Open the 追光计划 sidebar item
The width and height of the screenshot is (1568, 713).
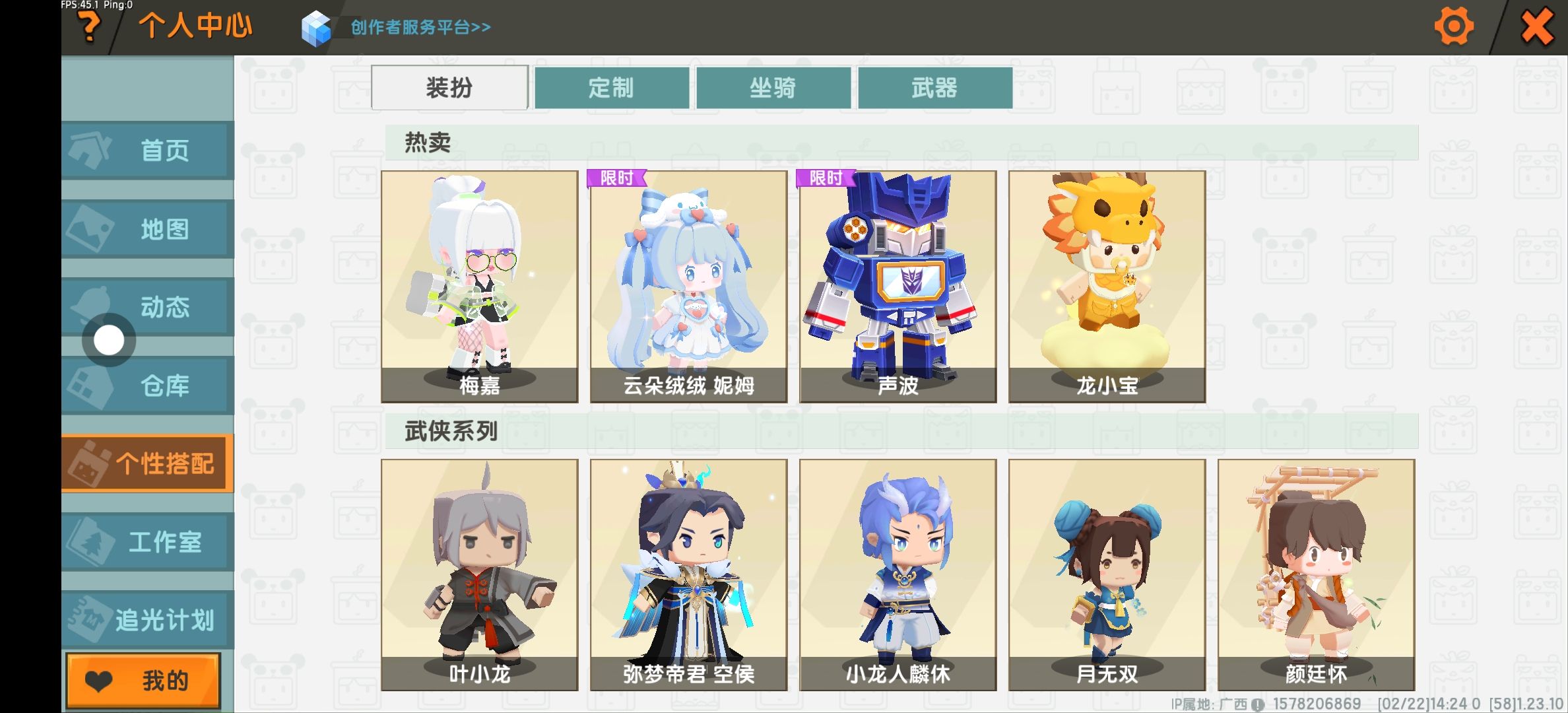148,619
